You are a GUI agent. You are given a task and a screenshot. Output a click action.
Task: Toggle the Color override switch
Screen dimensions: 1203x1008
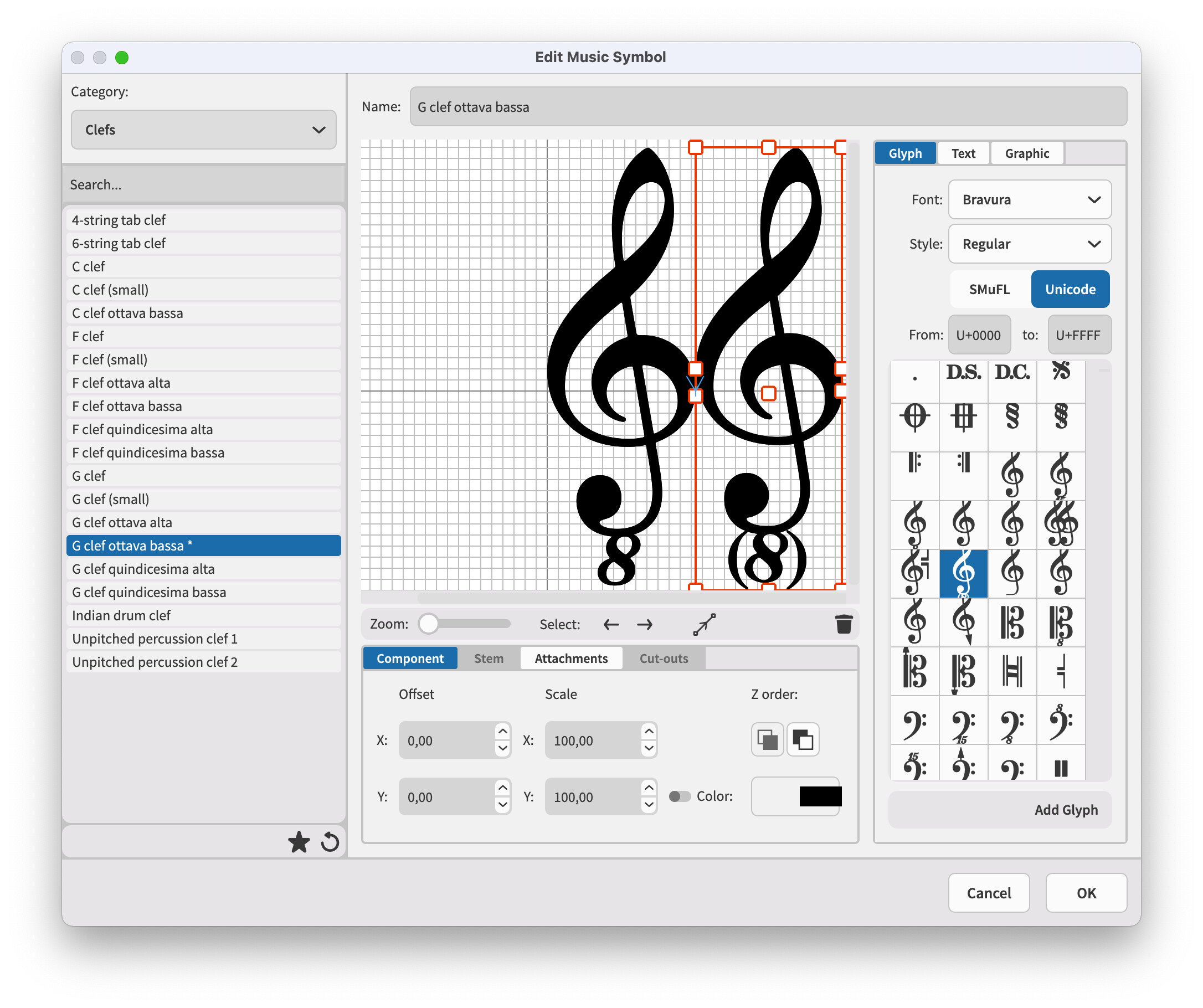click(680, 796)
